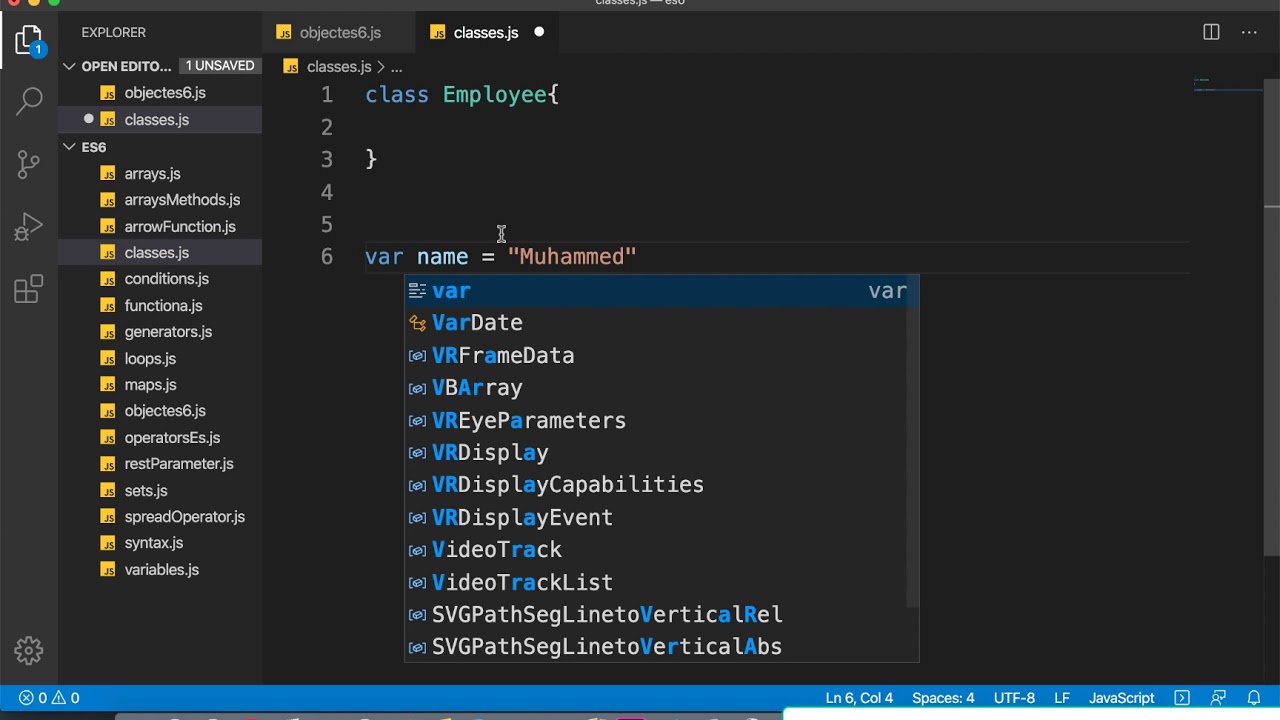
Task: Open objectes6.js in Open Editors list
Action: tap(160, 93)
